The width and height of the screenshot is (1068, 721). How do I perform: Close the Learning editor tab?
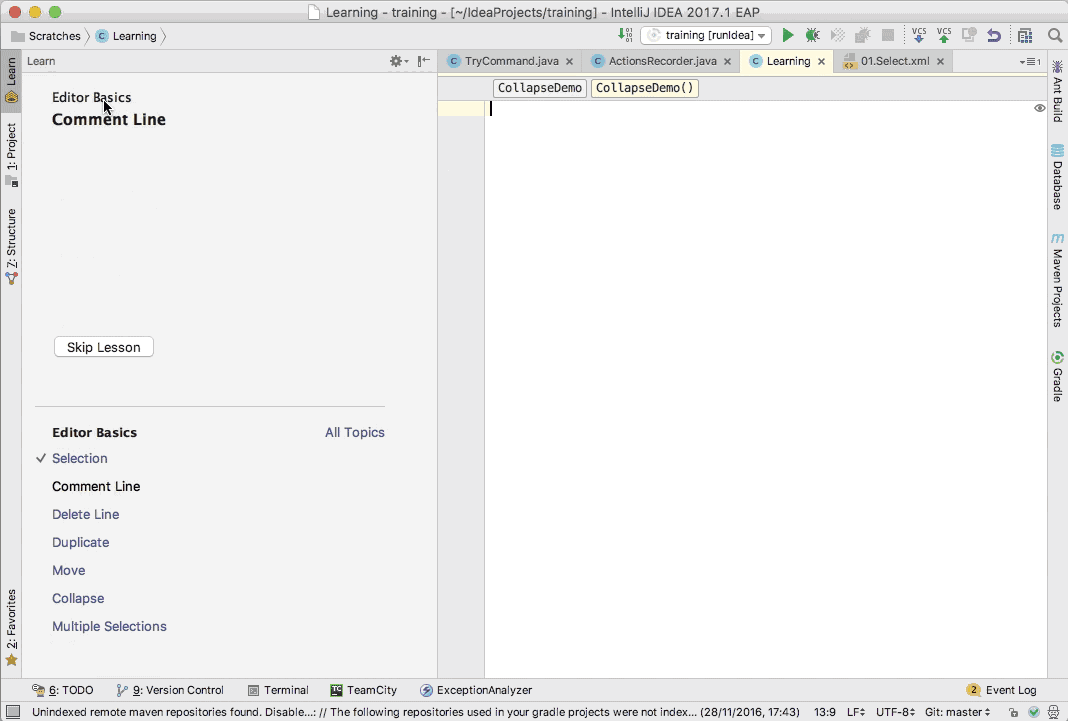click(x=821, y=61)
